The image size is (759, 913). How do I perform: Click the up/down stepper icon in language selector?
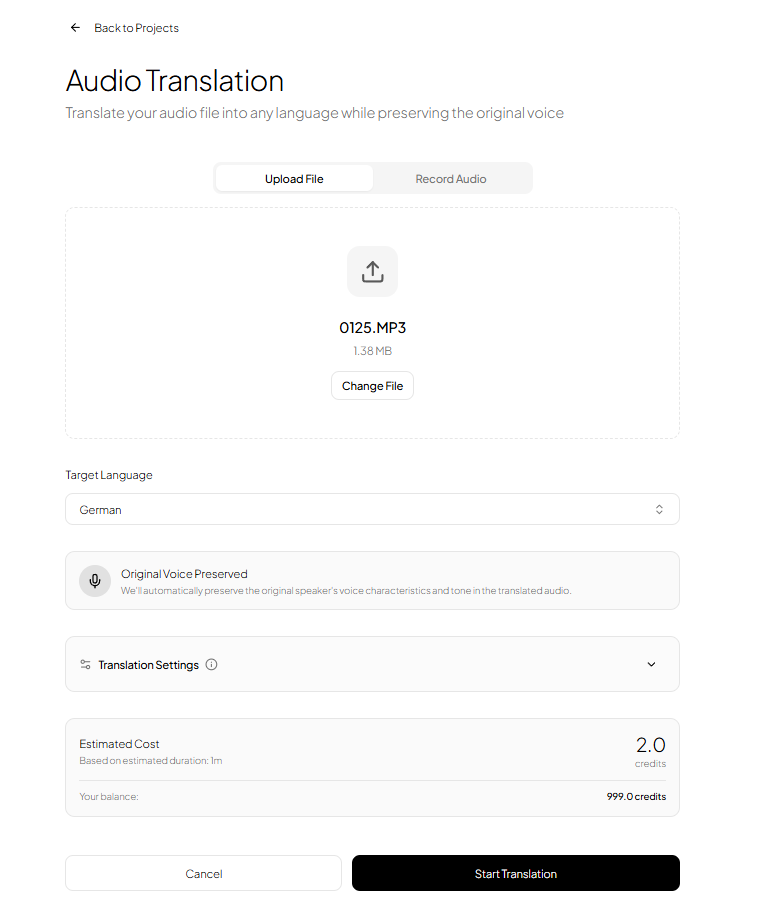point(659,509)
